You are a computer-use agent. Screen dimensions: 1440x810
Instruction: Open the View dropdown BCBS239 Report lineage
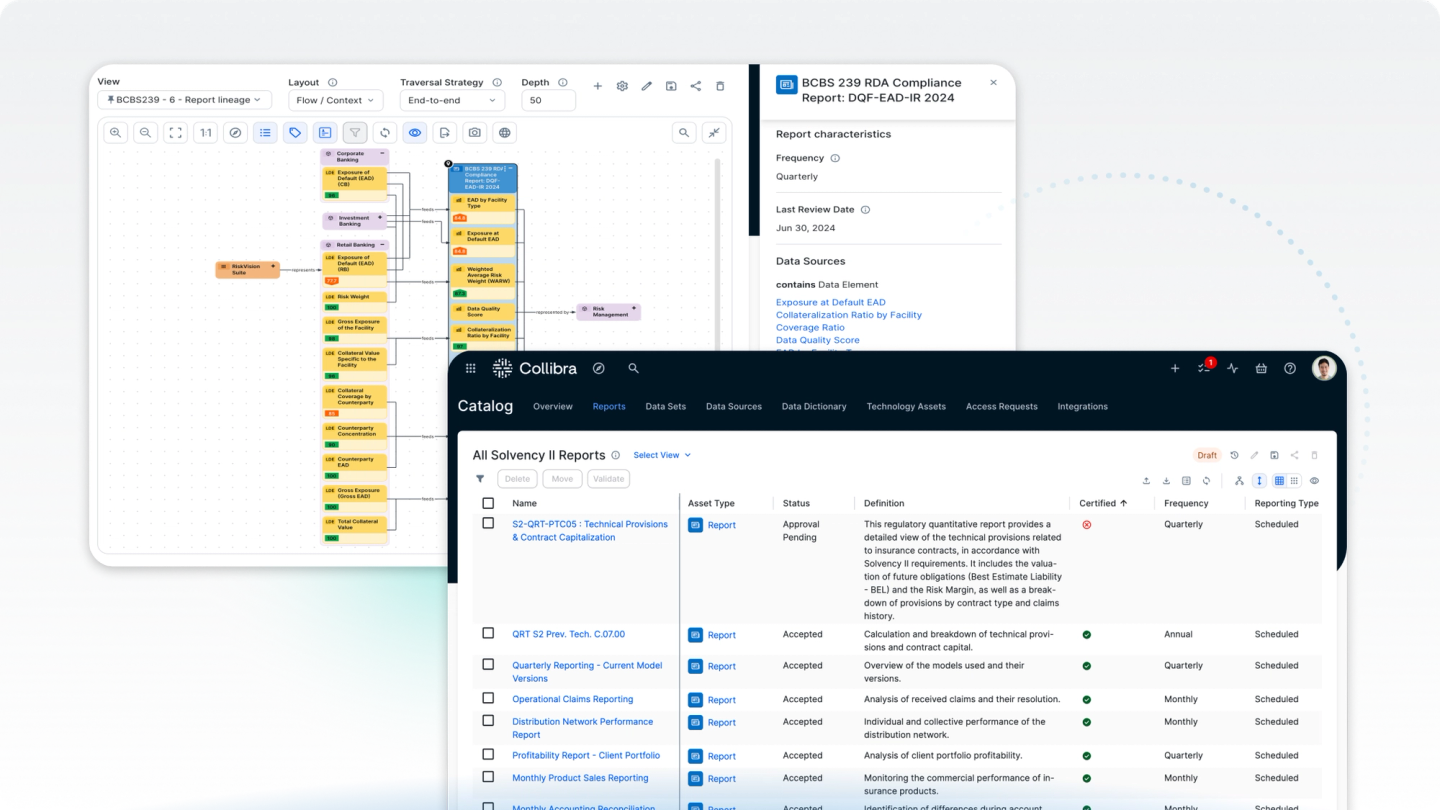(x=184, y=100)
